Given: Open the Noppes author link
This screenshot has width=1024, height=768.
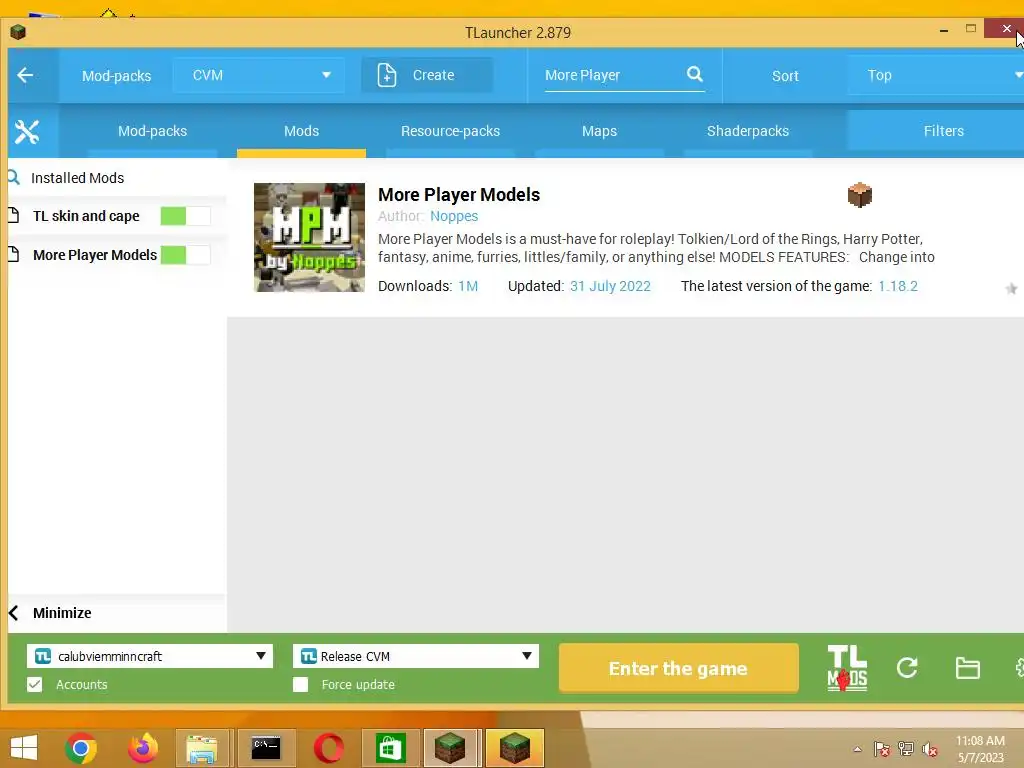Looking at the screenshot, I should click(454, 216).
